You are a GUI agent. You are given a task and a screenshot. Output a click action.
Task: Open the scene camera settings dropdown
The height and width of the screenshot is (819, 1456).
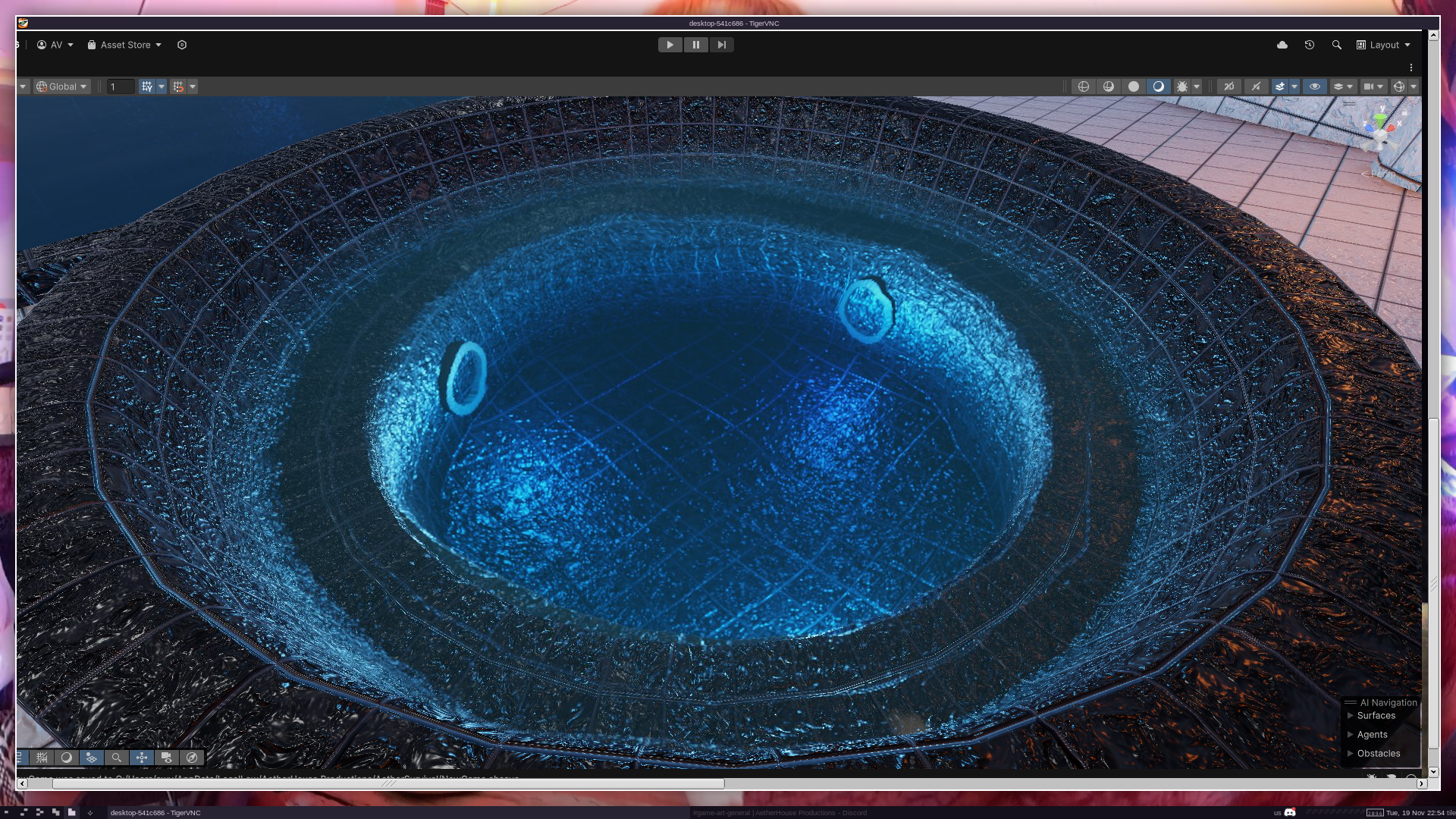(1373, 86)
